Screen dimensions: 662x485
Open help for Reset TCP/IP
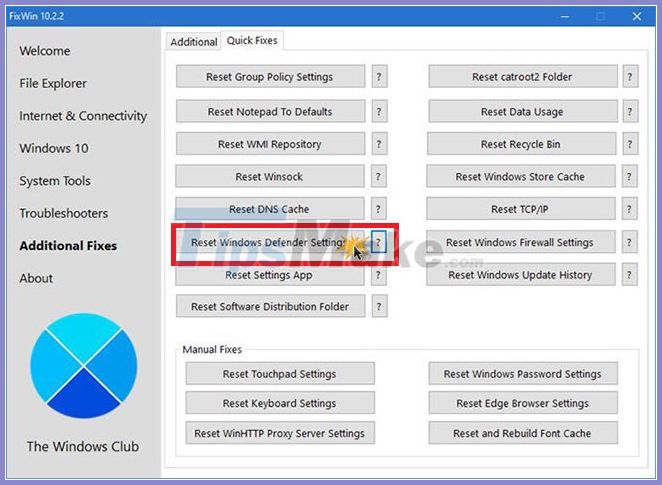click(629, 209)
